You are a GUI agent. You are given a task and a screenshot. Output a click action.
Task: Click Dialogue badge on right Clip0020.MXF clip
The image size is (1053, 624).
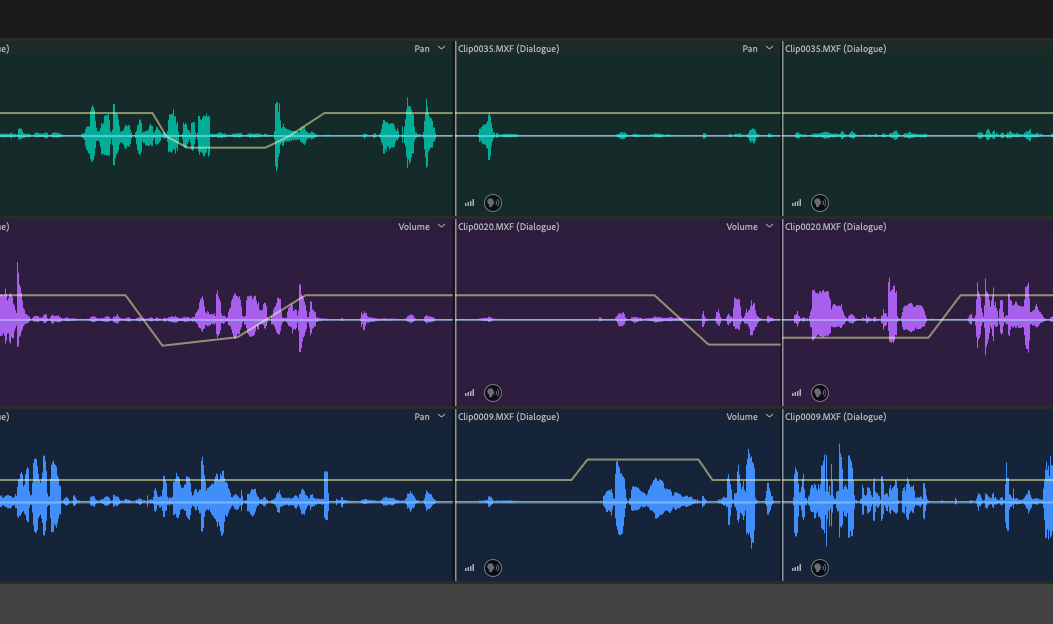click(x=820, y=393)
